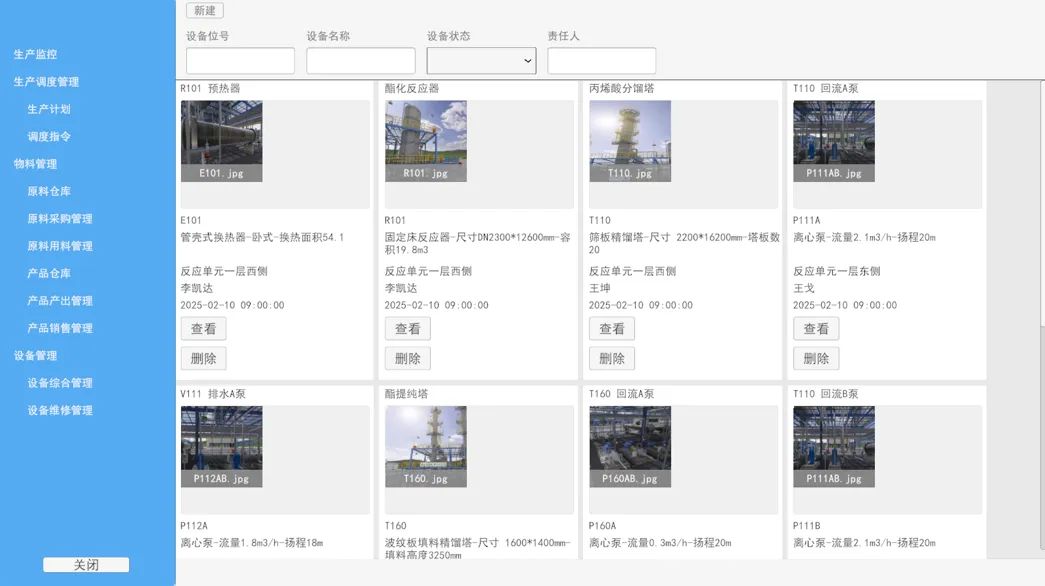Click 删除 for the P111A pump card
This screenshot has height=586, width=1045.
816,359
